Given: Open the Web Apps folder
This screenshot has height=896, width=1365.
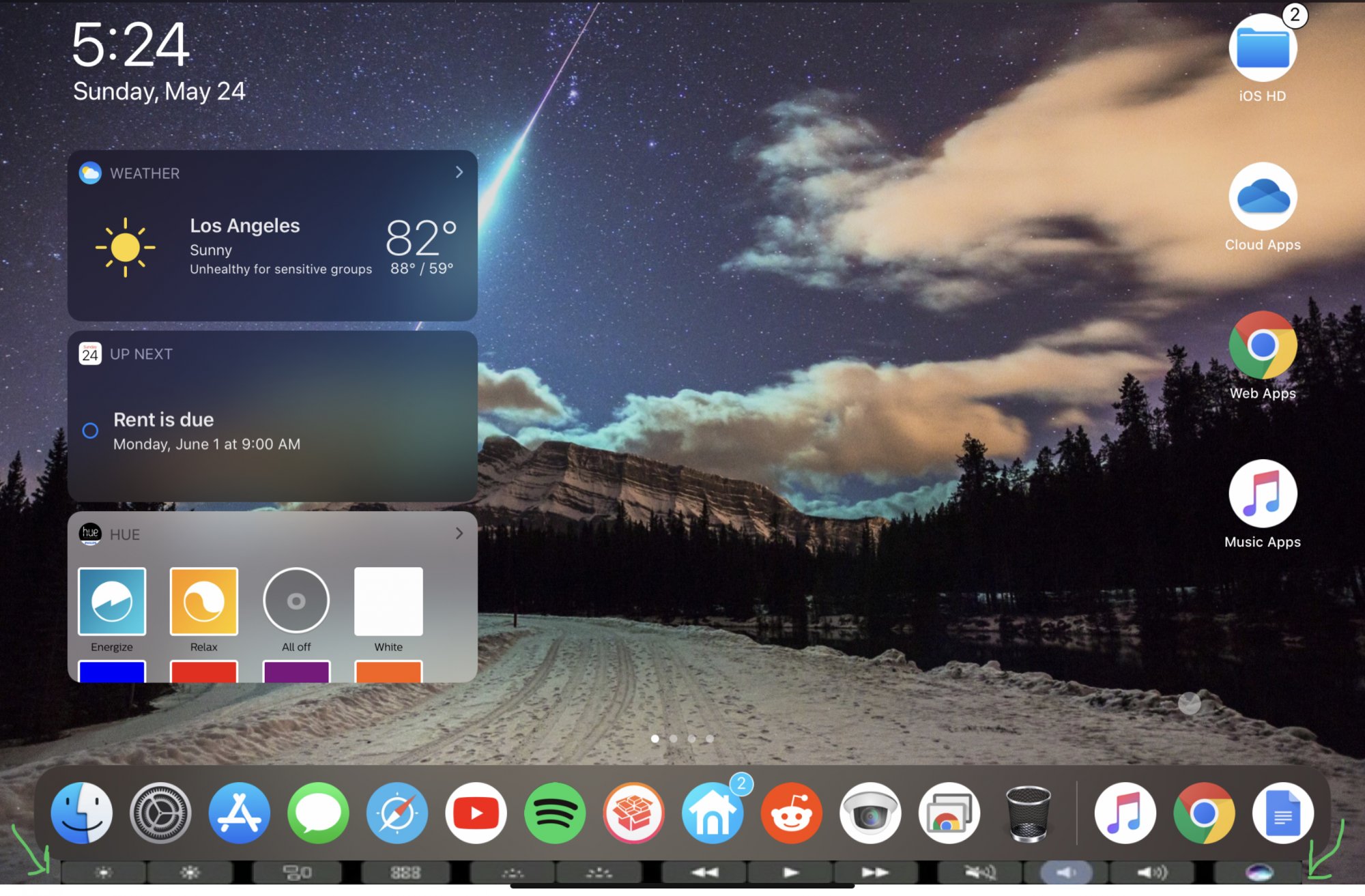Looking at the screenshot, I should [1263, 345].
